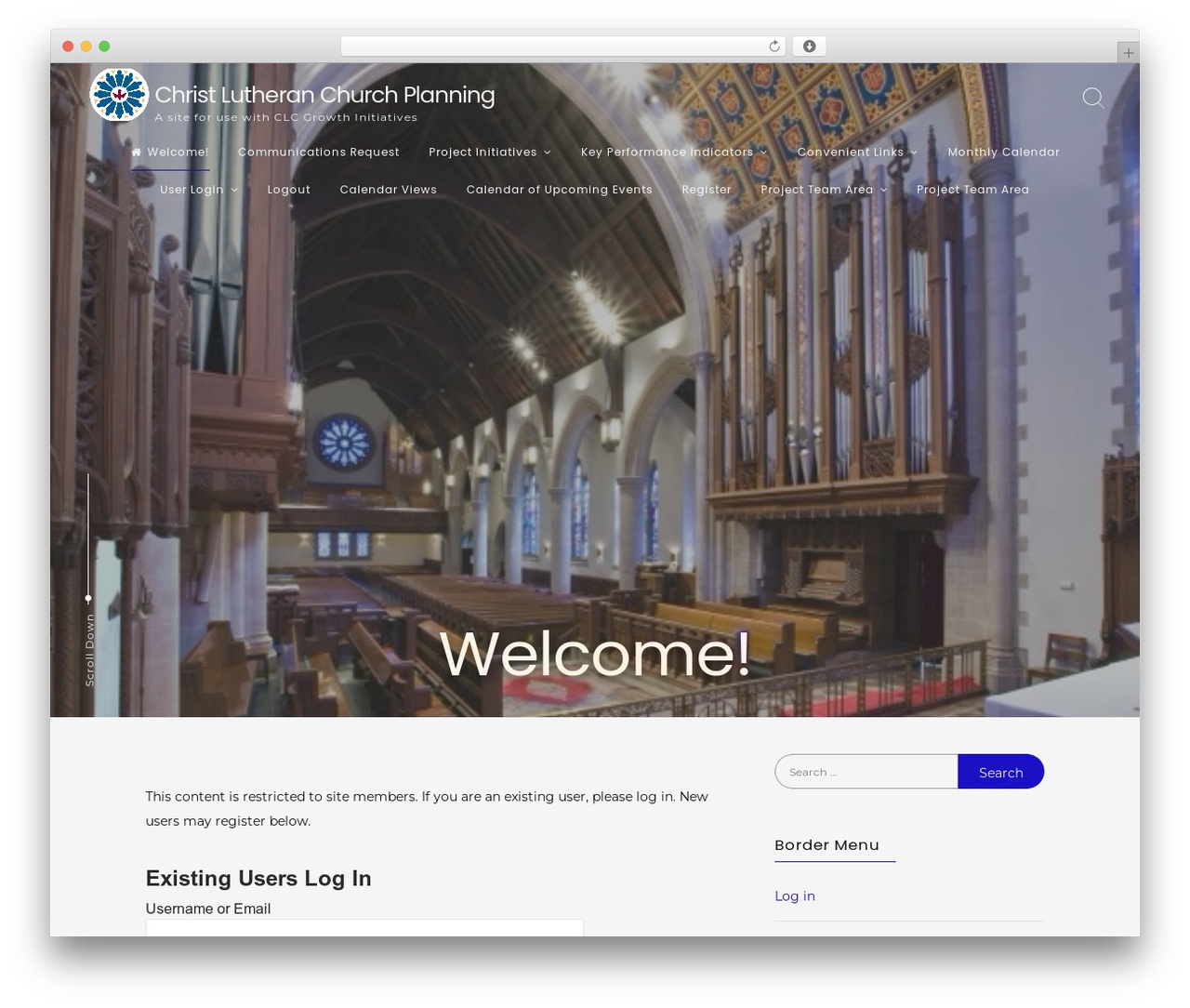Focus the sidebar Search field
Image resolution: width=1190 pixels, height=1008 pixels.
click(866, 772)
